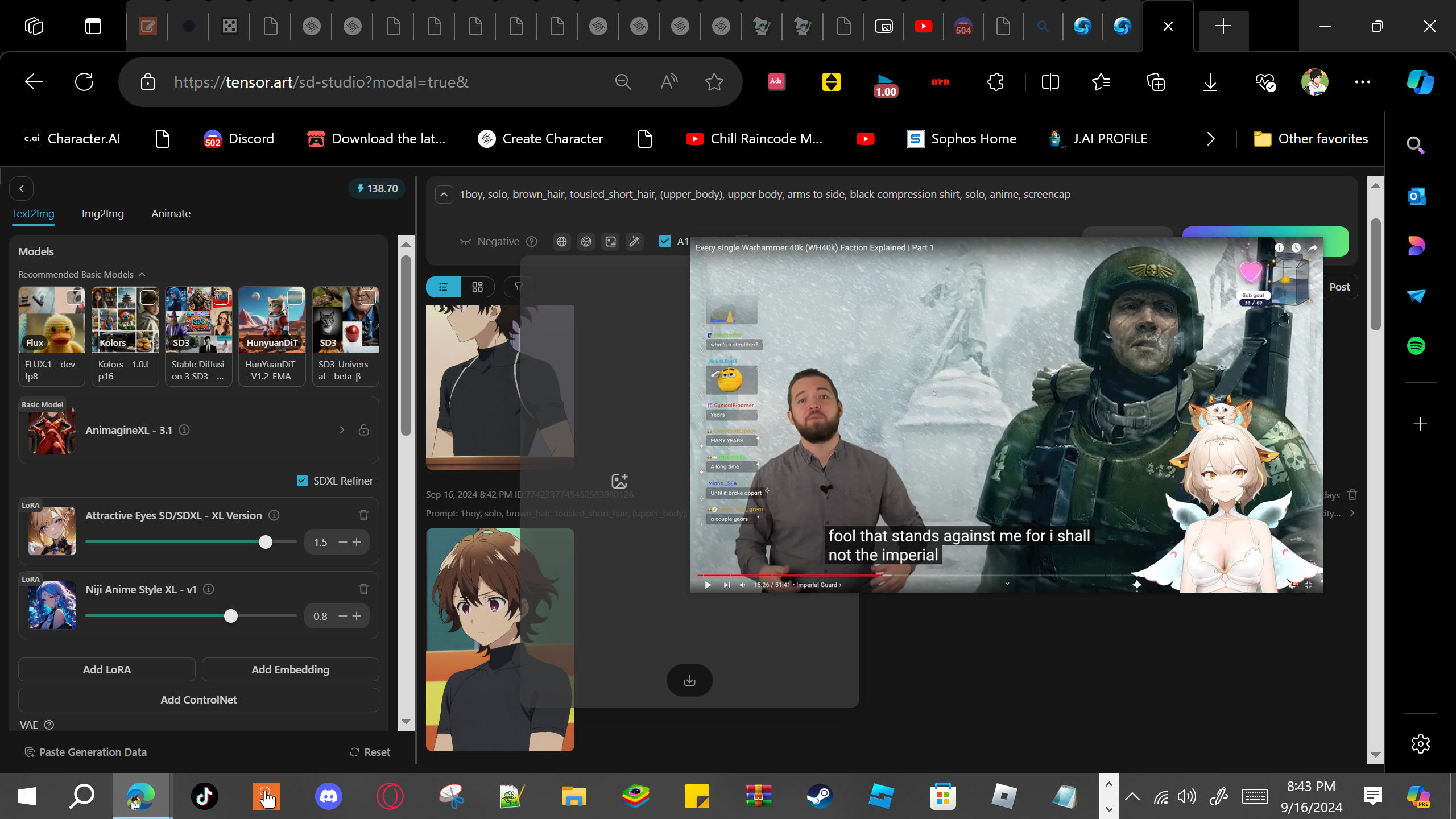Click the Post button

point(1339,287)
